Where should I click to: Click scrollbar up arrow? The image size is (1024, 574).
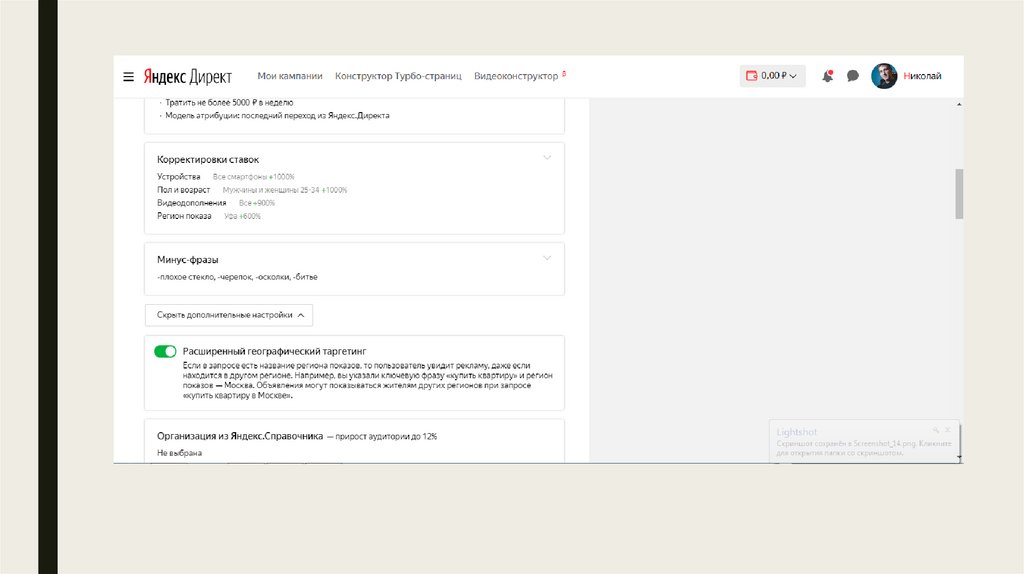959,104
